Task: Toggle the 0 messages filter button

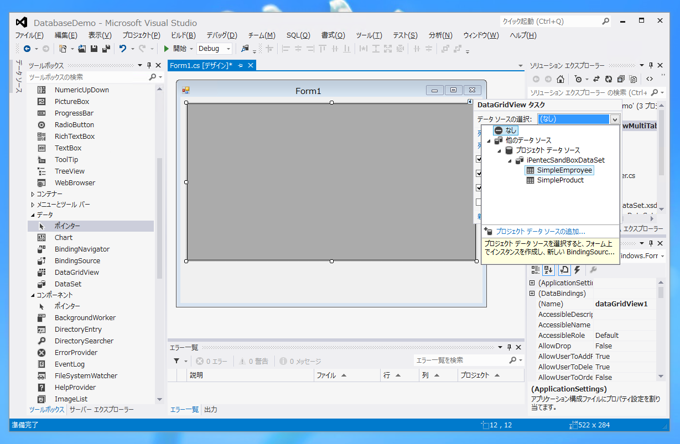Action: [301, 361]
